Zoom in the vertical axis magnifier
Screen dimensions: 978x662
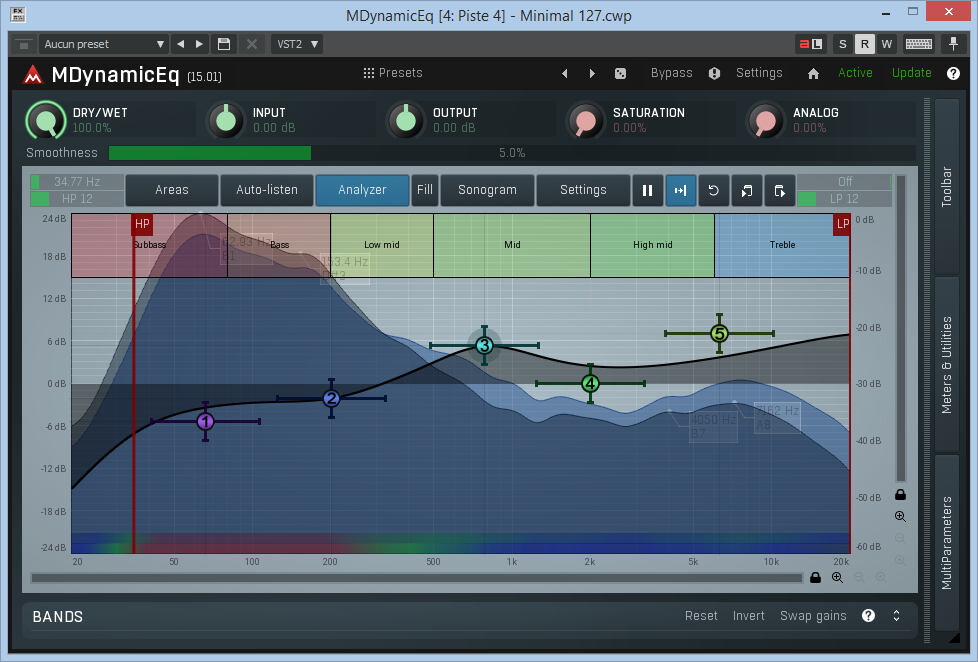click(x=900, y=517)
